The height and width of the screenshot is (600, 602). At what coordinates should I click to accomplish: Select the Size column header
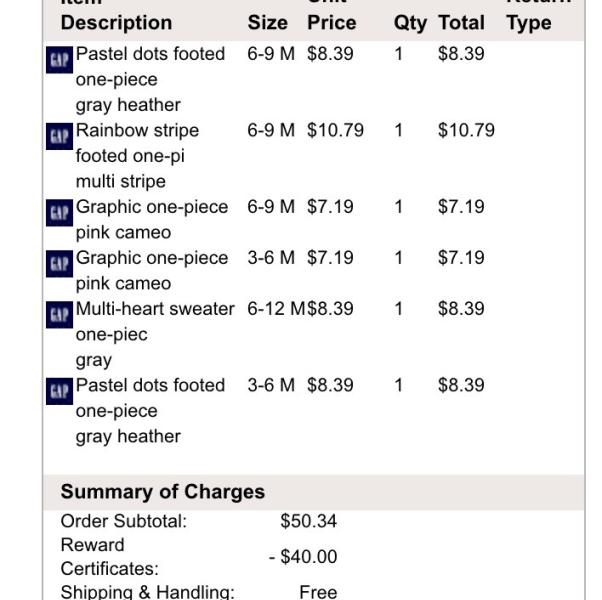[x=268, y=23]
